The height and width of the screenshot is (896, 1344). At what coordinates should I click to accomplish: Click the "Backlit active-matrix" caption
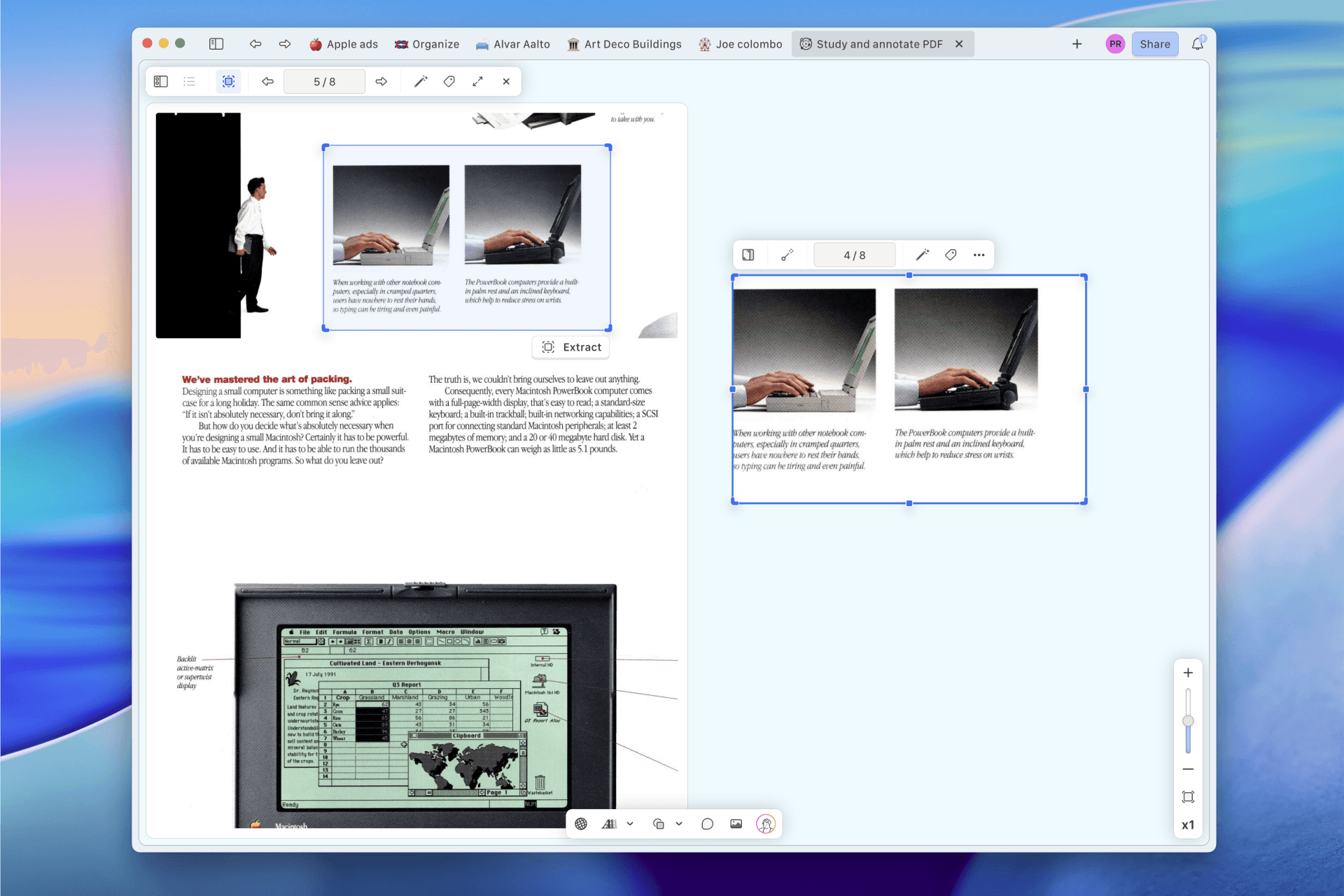195,672
